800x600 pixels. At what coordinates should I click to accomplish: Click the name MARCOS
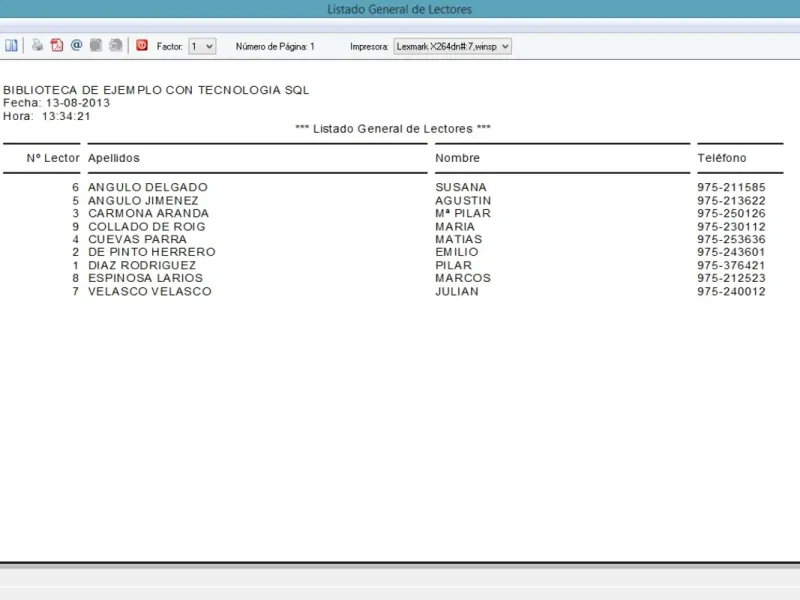(463, 278)
